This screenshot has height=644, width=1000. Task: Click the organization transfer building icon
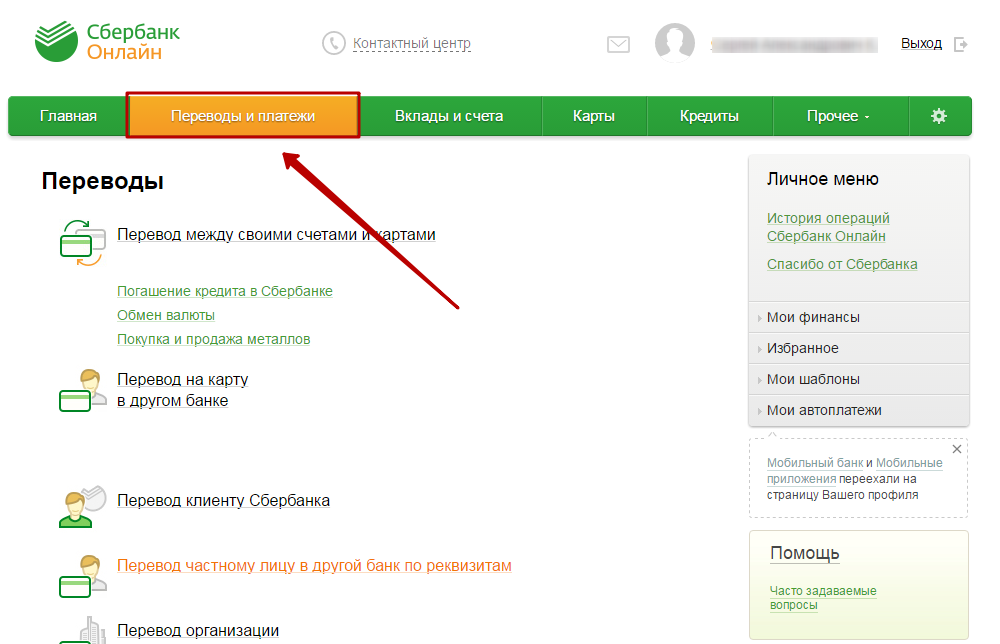83,630
